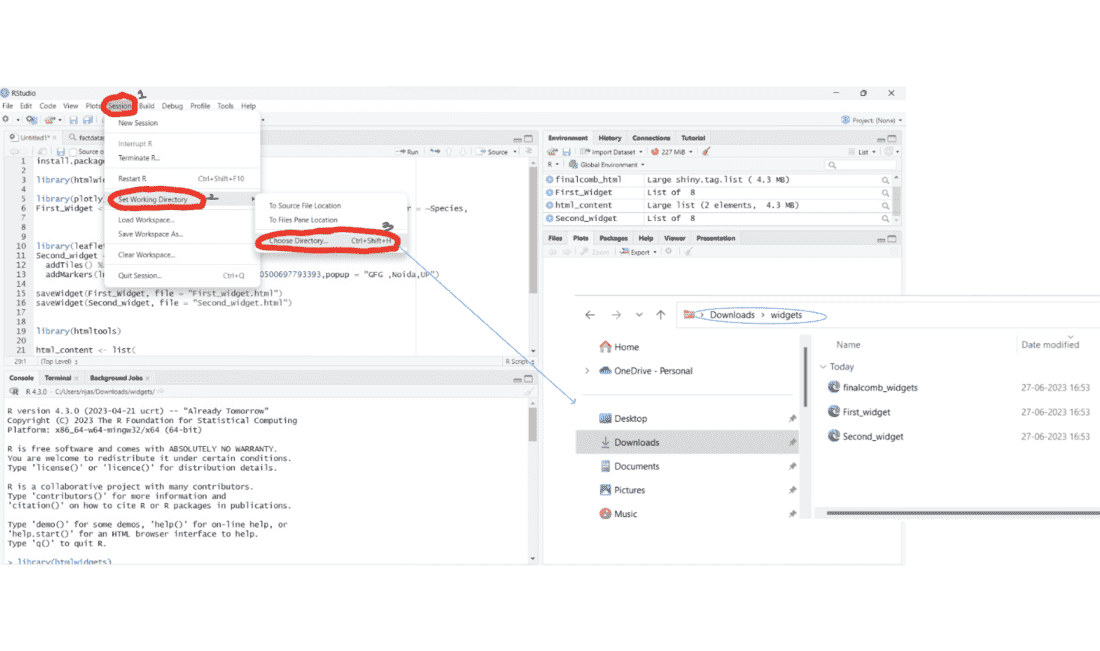Click the forward arrow in File Explorer
This screenshot has width=1100, height=651.
pos(616,315)
